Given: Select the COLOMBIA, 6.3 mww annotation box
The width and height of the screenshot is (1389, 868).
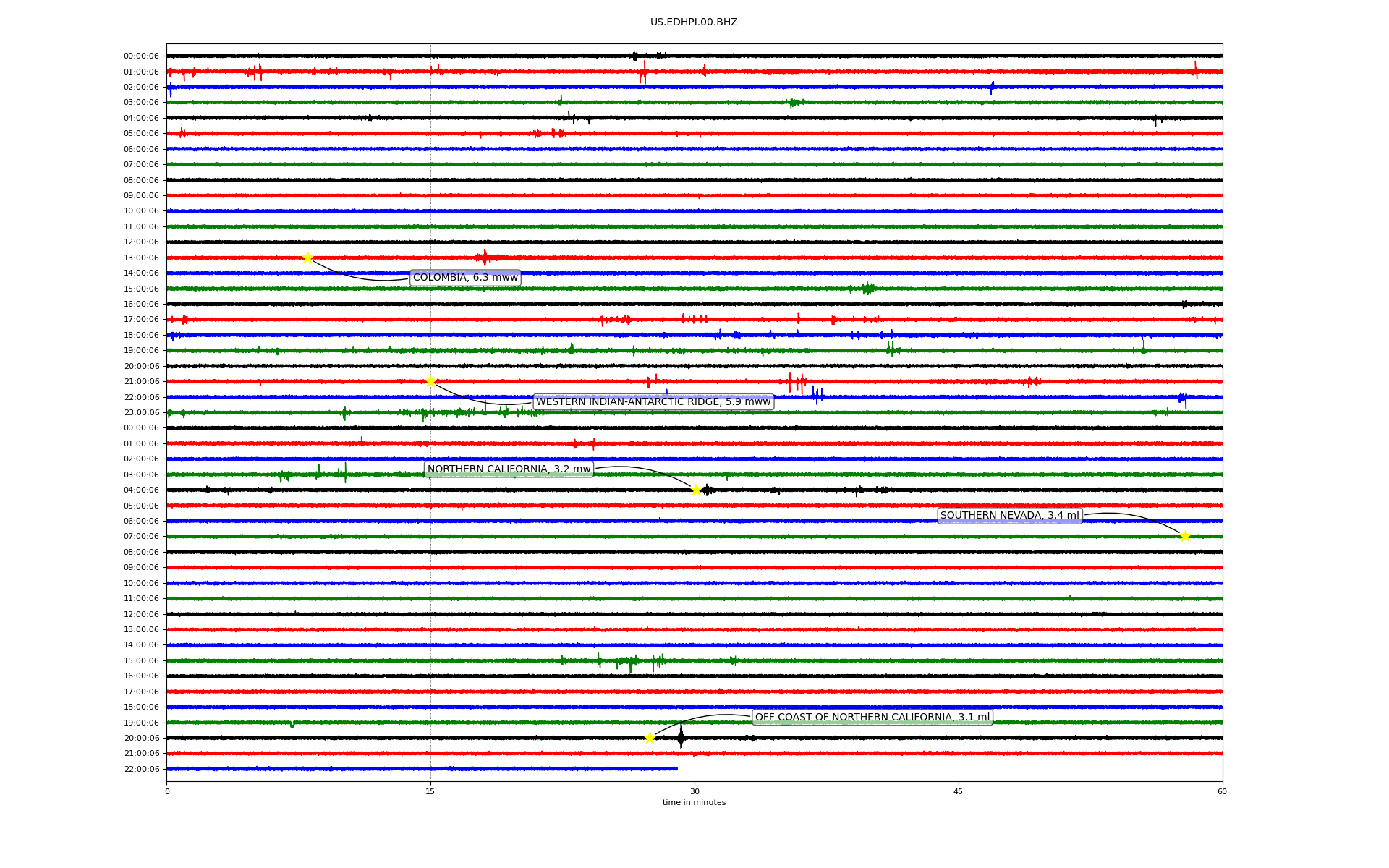Looking at the screenshot, I should click(465, 278).
